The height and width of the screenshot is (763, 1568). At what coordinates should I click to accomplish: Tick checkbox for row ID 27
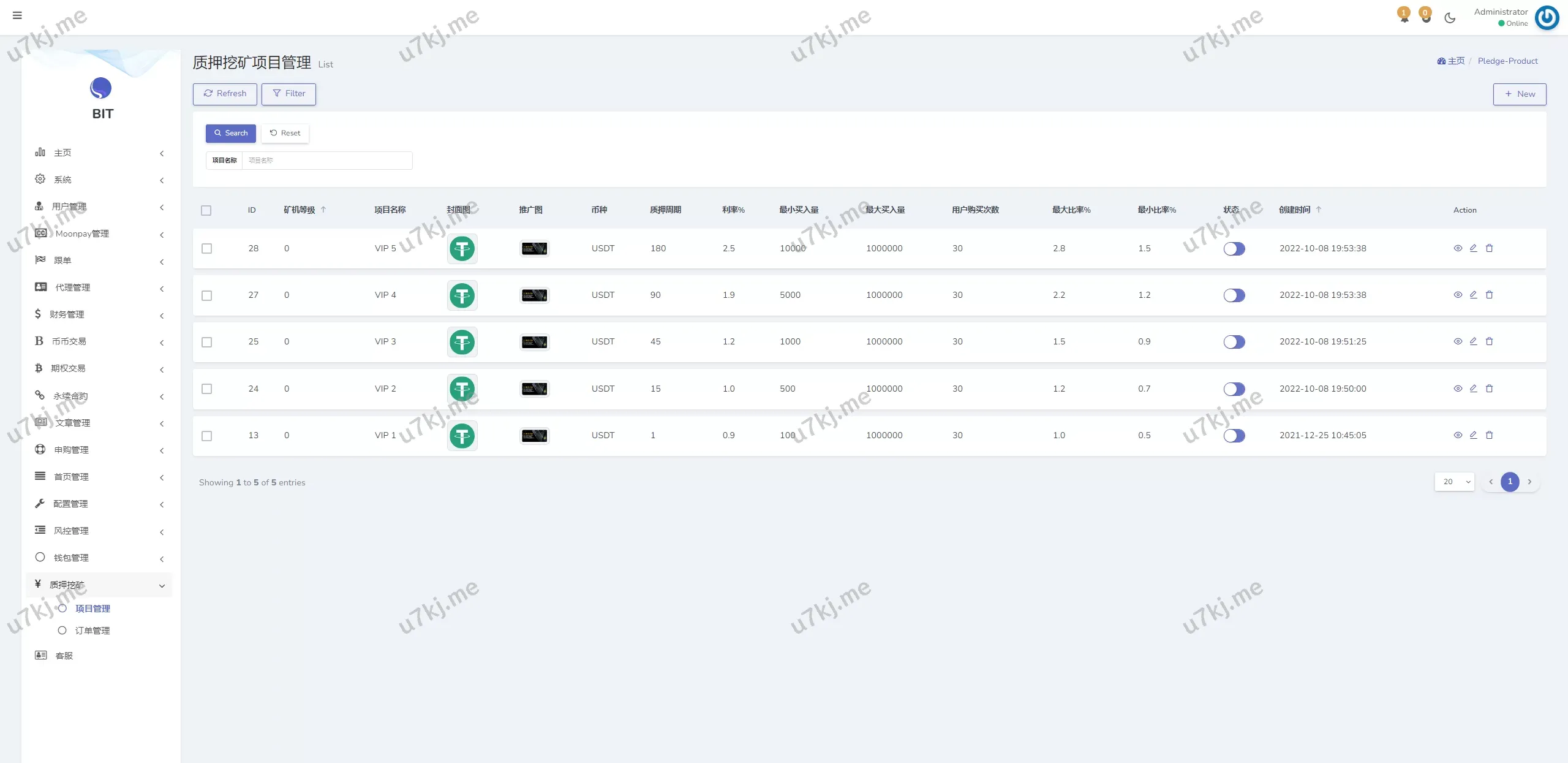coord(207,295)
